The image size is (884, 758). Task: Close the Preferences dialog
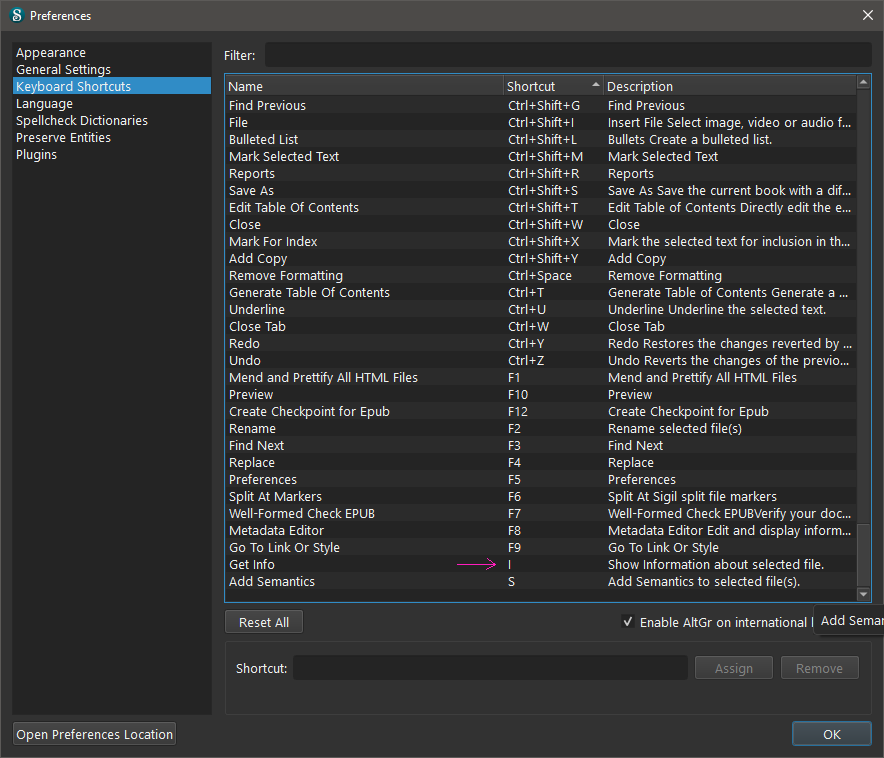868,15
